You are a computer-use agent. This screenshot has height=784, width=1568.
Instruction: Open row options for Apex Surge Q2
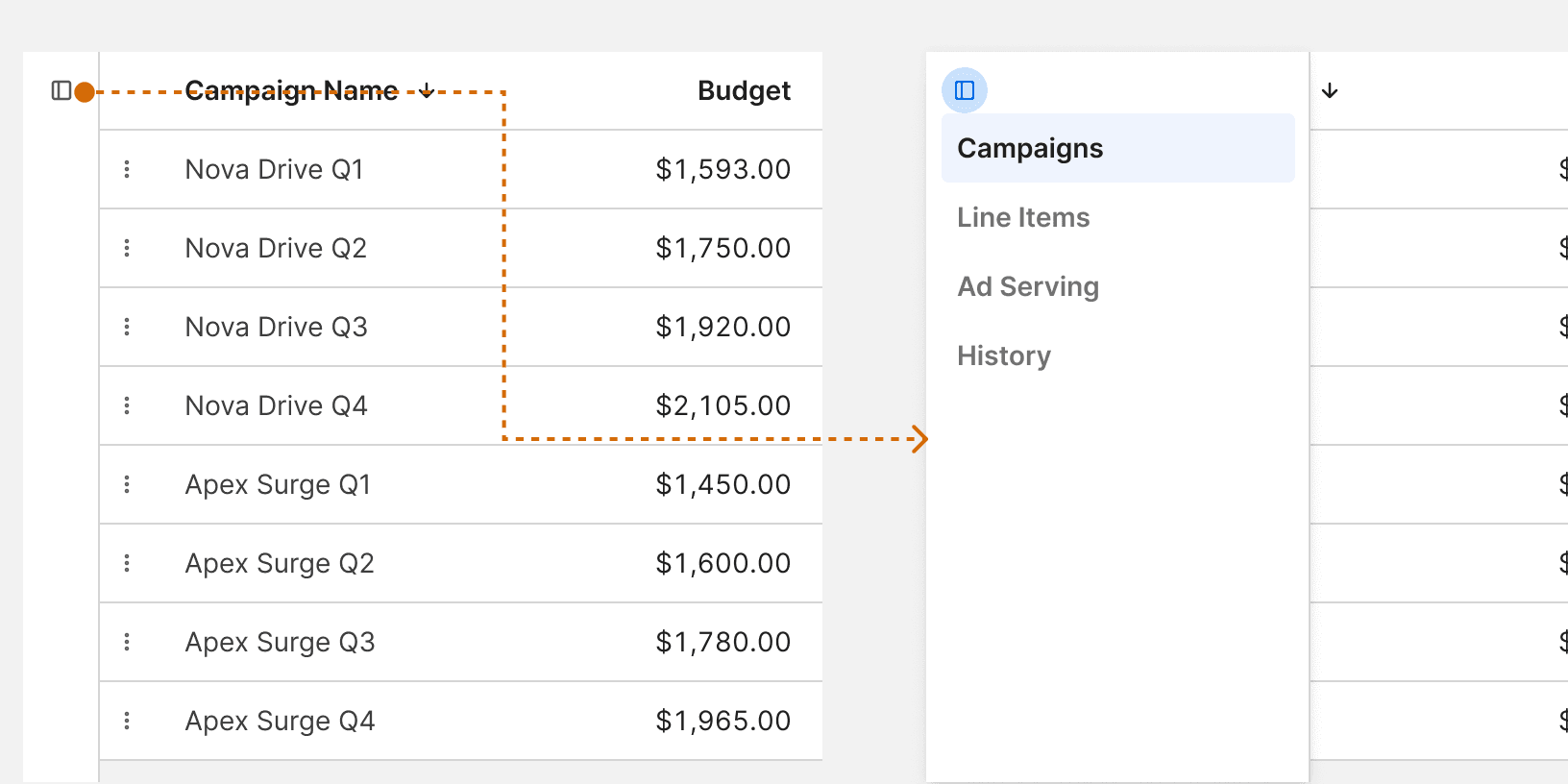coord(127,563)
